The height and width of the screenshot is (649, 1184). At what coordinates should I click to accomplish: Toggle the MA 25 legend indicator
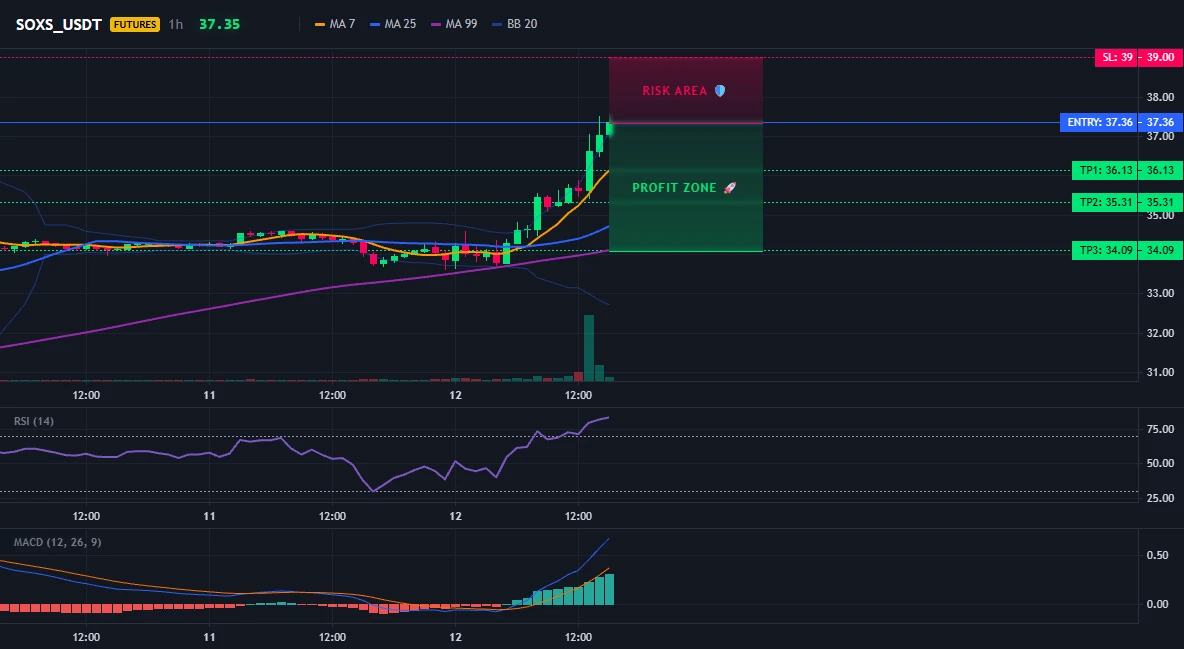point(393,24)
